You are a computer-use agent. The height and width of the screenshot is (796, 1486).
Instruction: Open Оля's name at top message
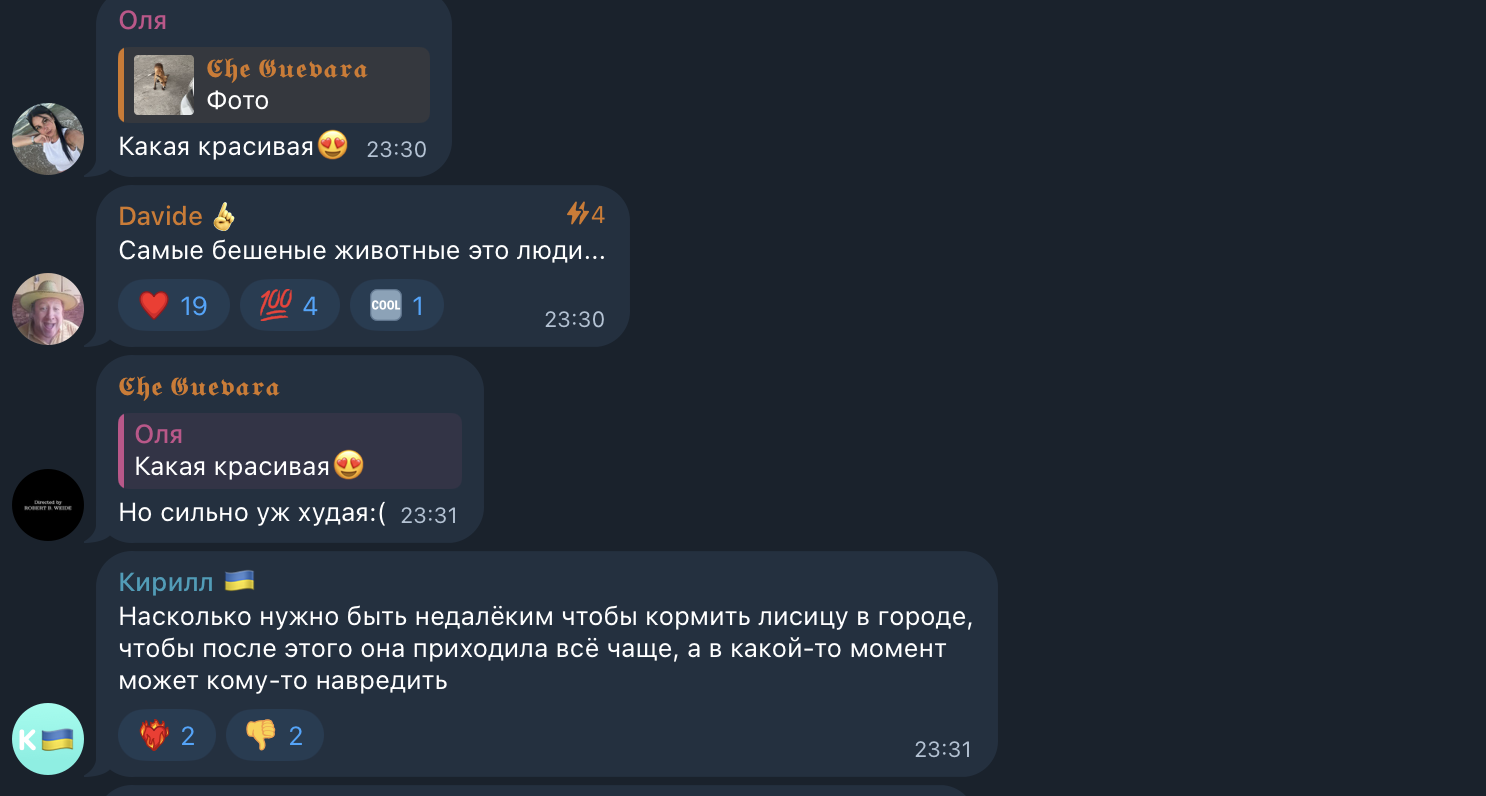pos(143,20)
